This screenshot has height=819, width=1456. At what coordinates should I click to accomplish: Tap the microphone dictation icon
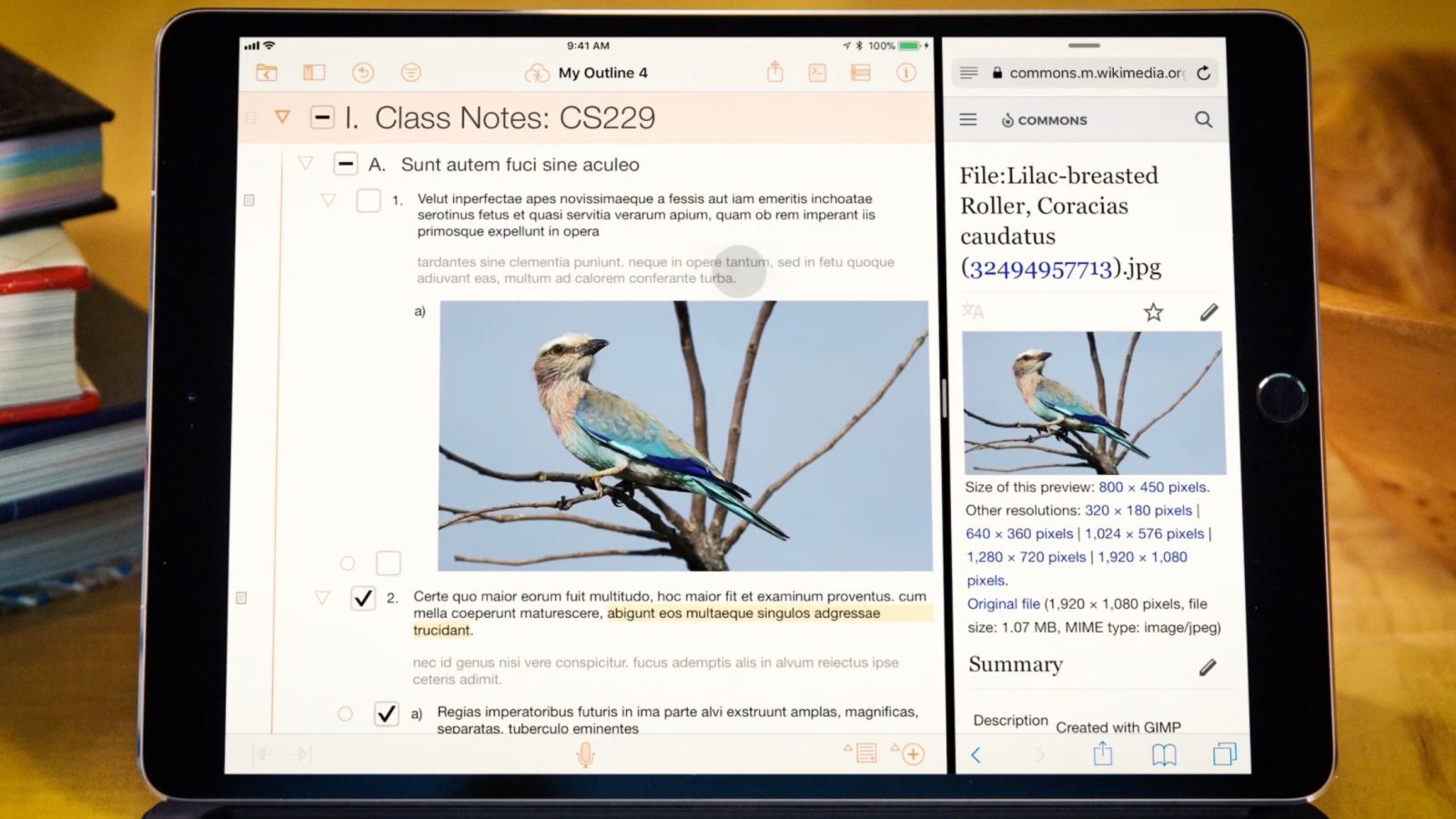coord(585,754)
